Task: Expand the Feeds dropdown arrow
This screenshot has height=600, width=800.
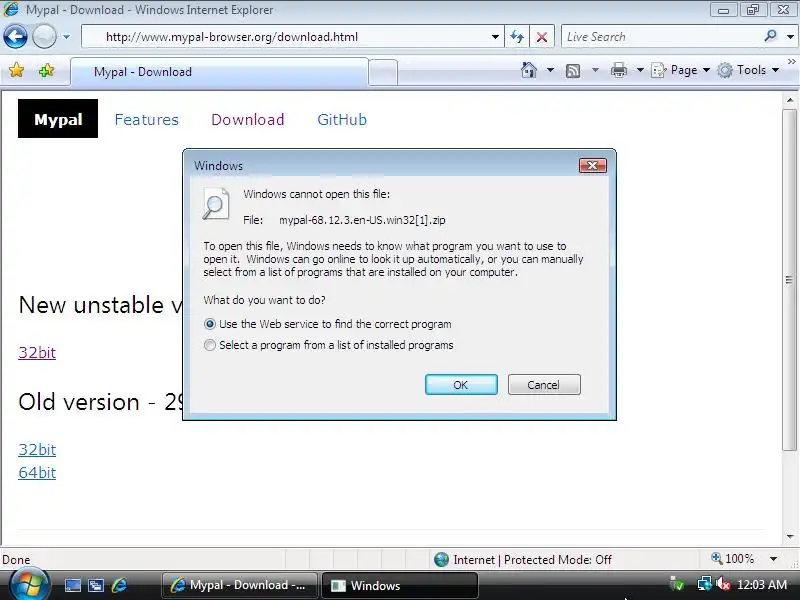Action: point(595,70)
